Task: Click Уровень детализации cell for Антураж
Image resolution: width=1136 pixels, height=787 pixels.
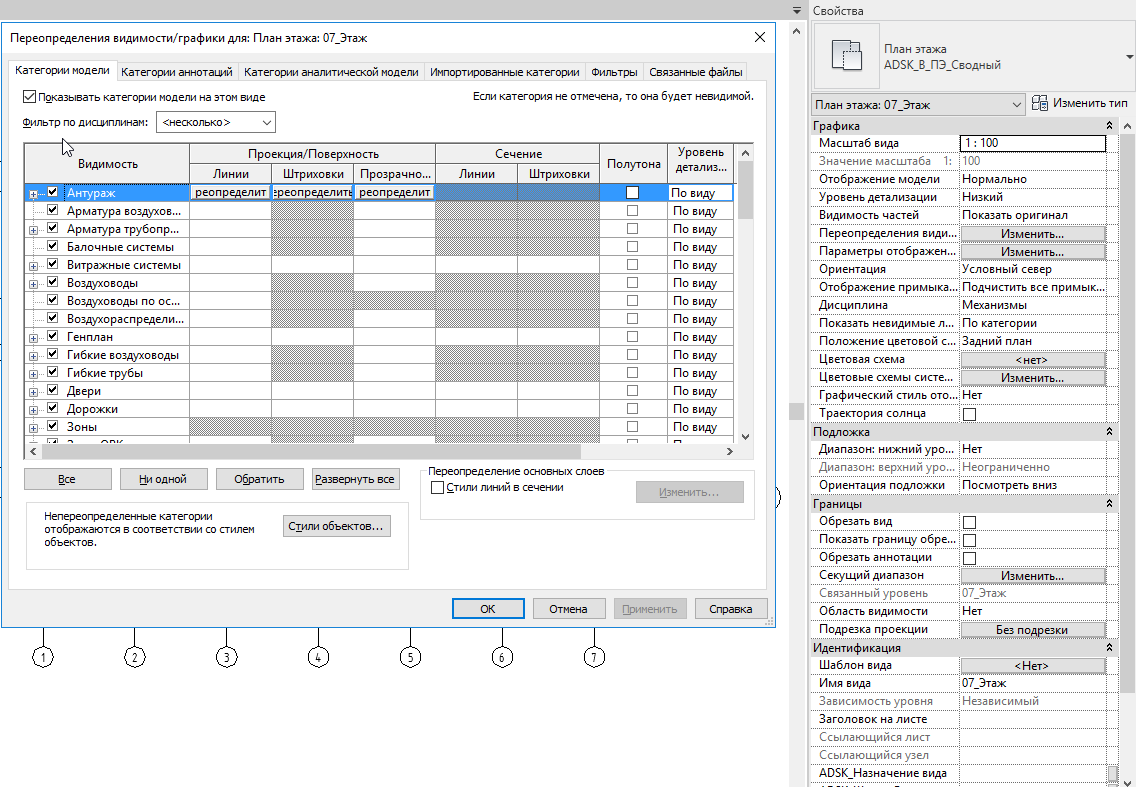Action: [x=700, y=193]
